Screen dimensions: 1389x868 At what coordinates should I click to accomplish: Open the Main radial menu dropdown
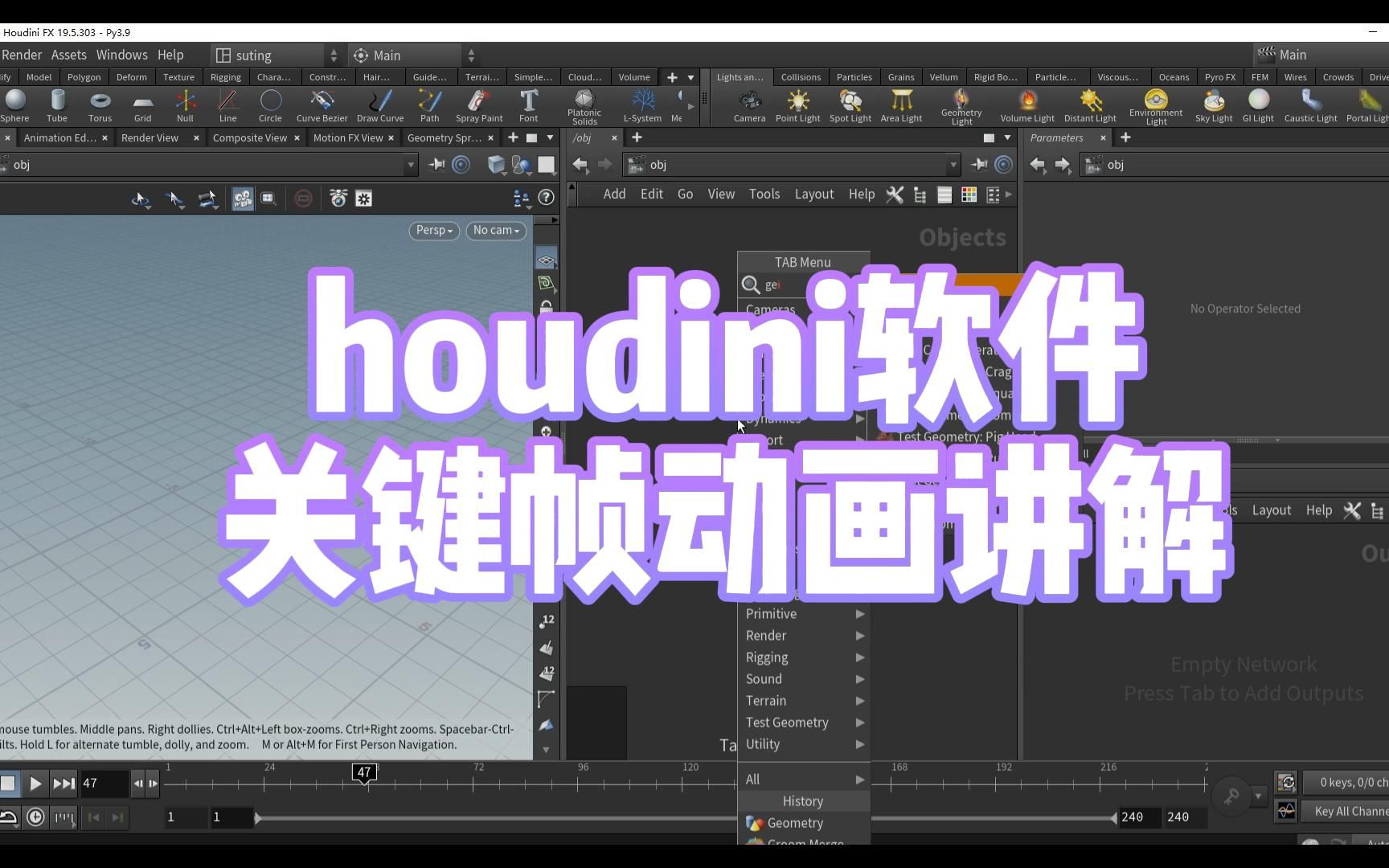click(x=416, y=55)
